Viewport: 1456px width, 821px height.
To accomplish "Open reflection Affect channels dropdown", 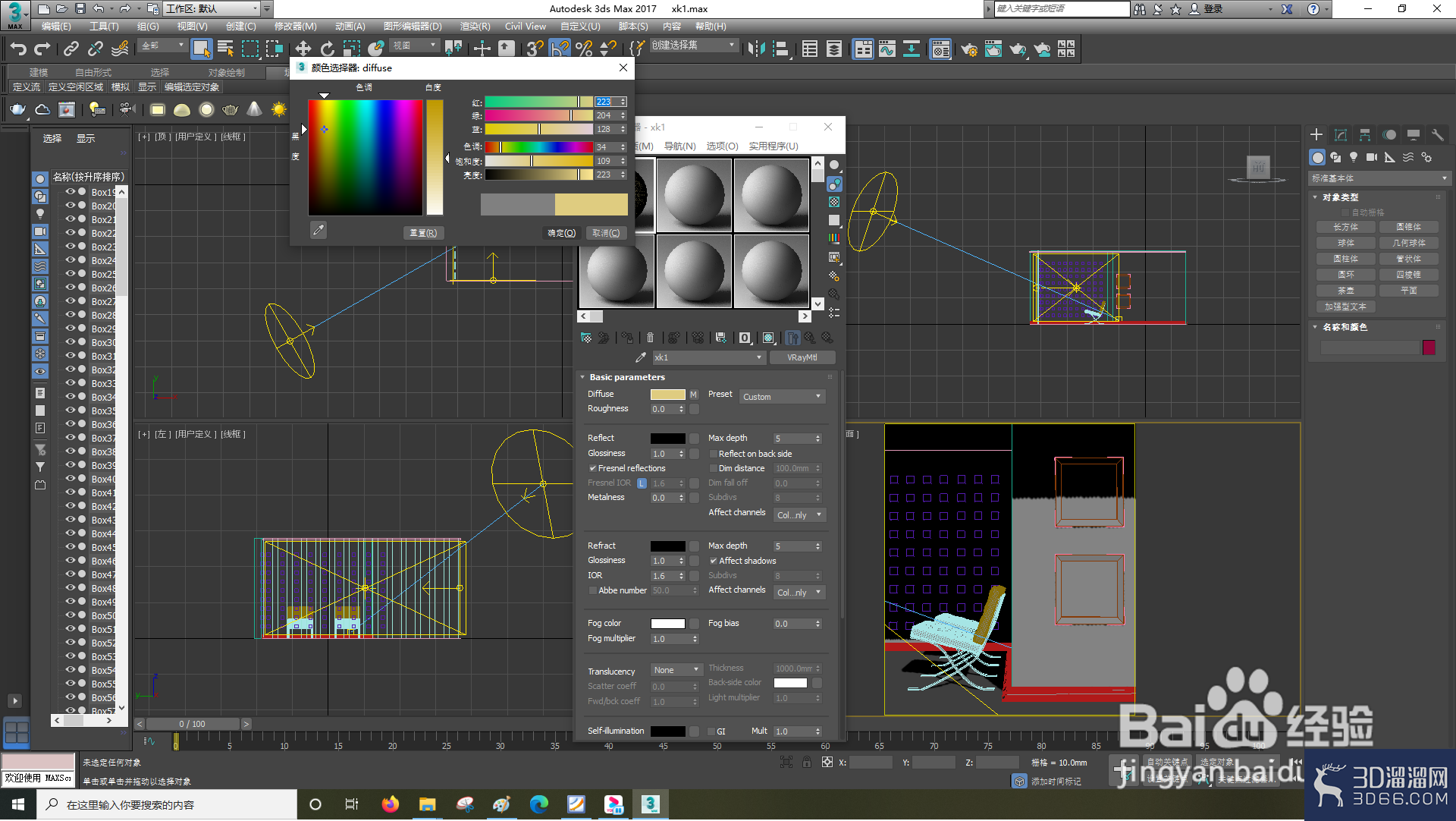I will pyautogui.click(x=799, y=515).
